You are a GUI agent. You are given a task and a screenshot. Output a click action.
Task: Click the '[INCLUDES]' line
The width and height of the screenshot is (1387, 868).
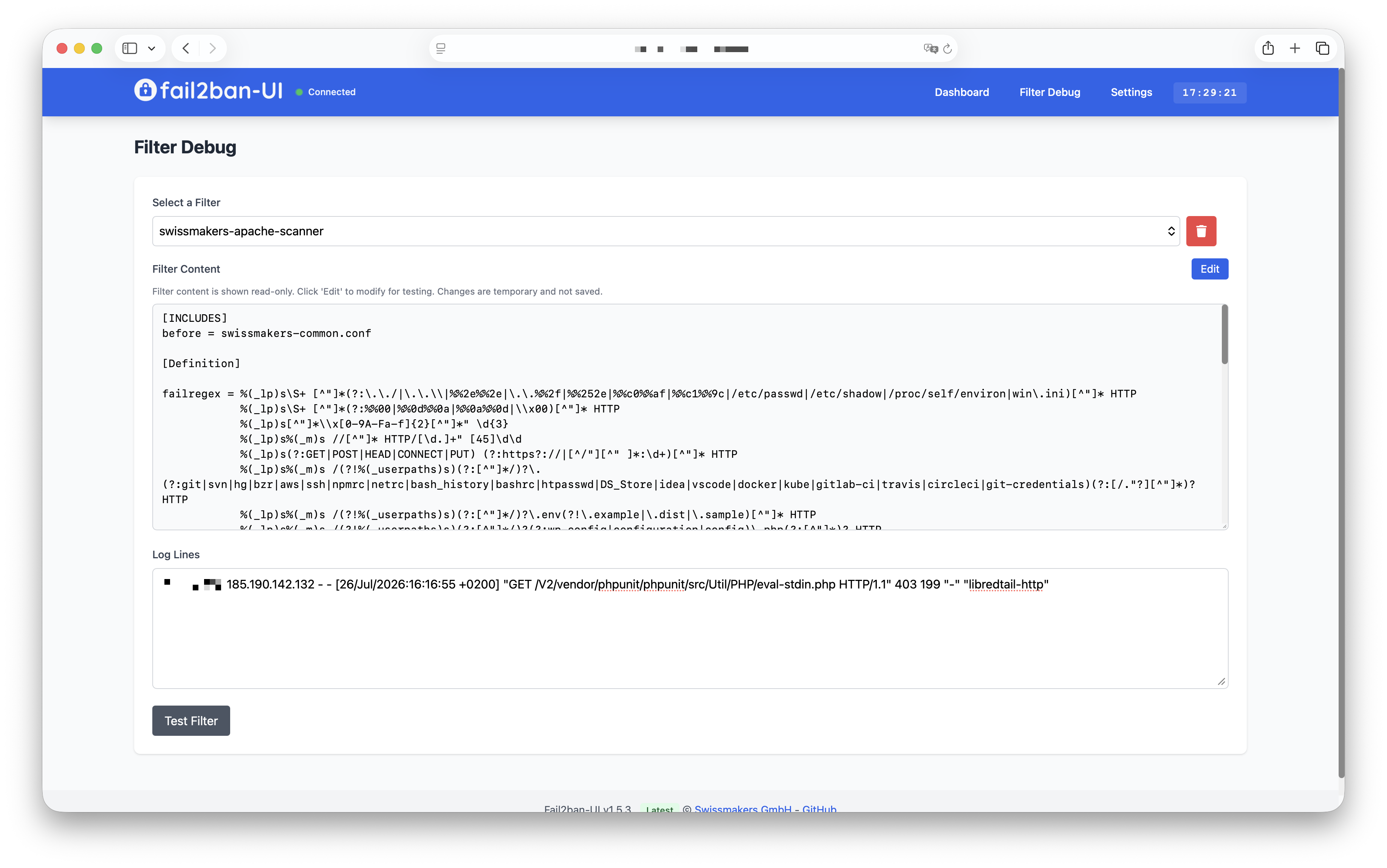(x=195, y=318)
